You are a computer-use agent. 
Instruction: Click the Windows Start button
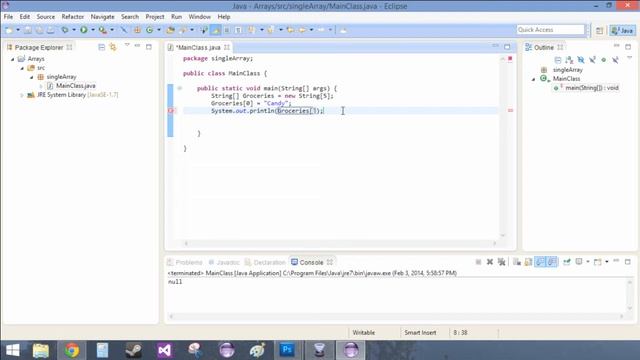pos(13,350)
